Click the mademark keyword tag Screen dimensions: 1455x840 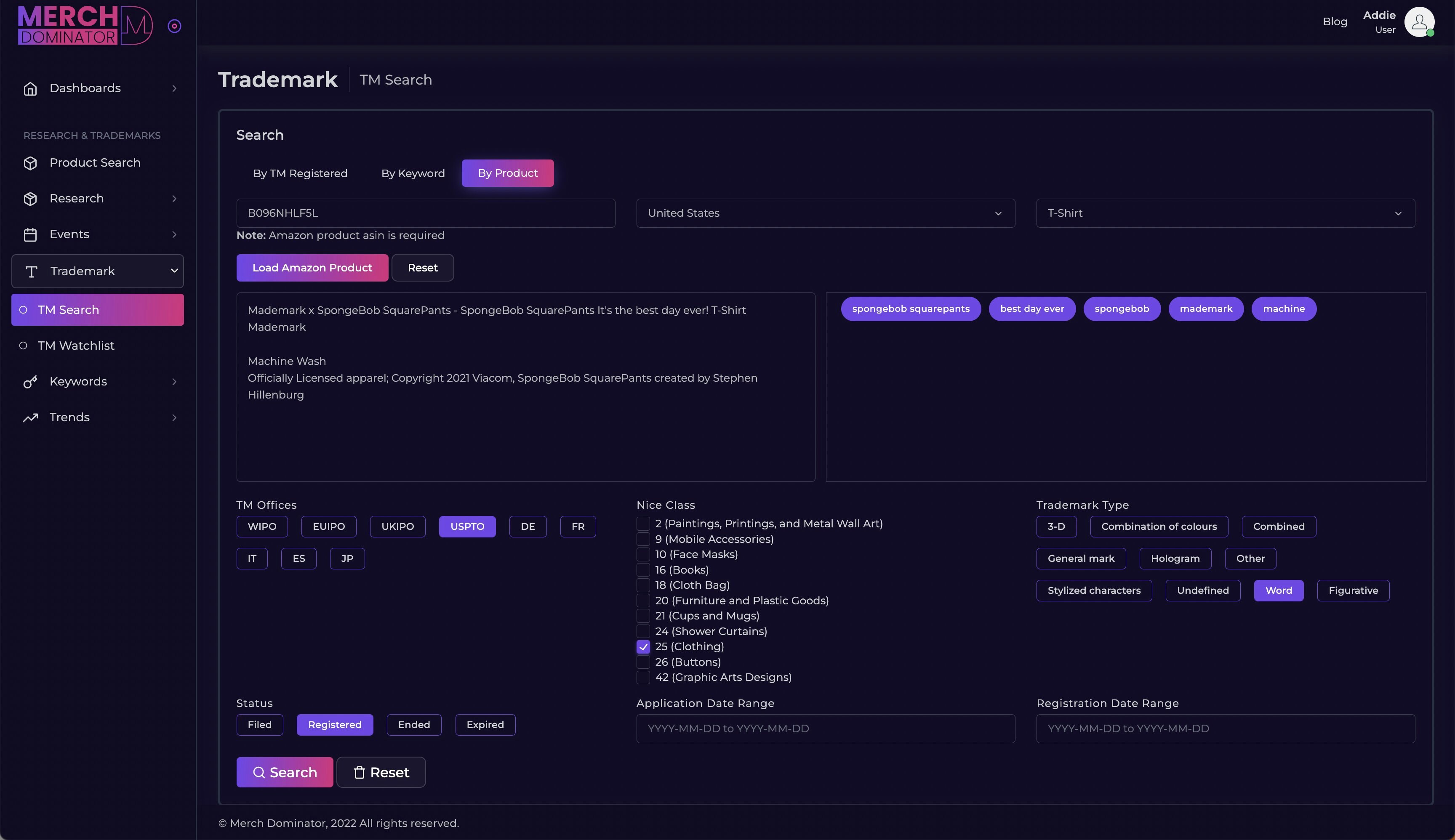[1206, 309]
